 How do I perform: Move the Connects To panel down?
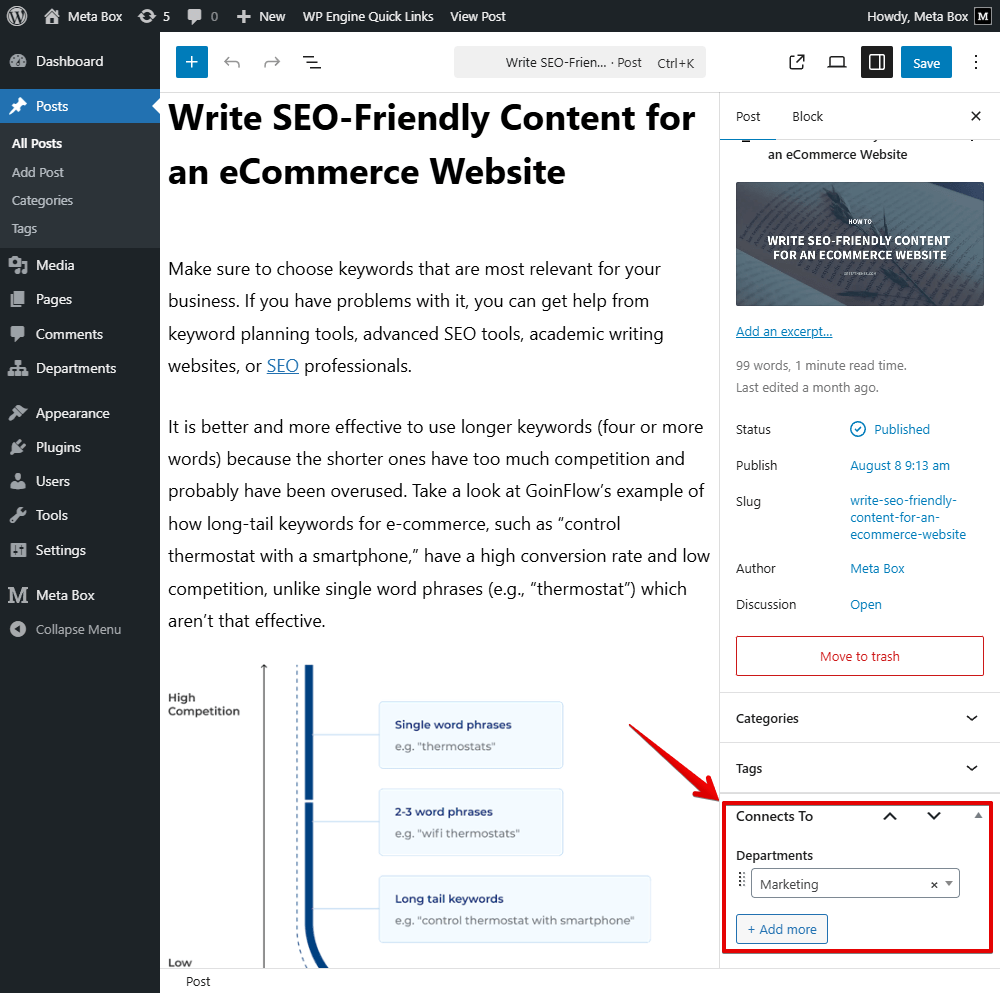point(934,816)
